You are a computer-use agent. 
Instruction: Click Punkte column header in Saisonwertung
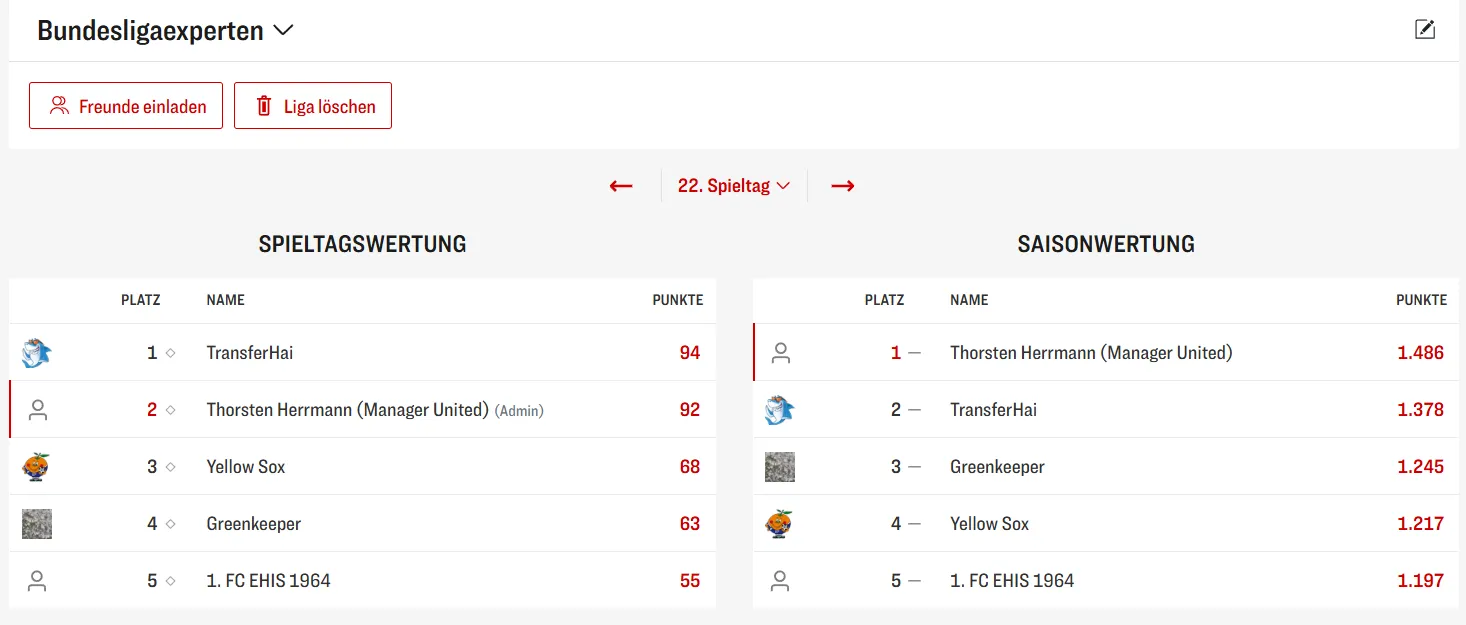click(x=1421, y=300)
